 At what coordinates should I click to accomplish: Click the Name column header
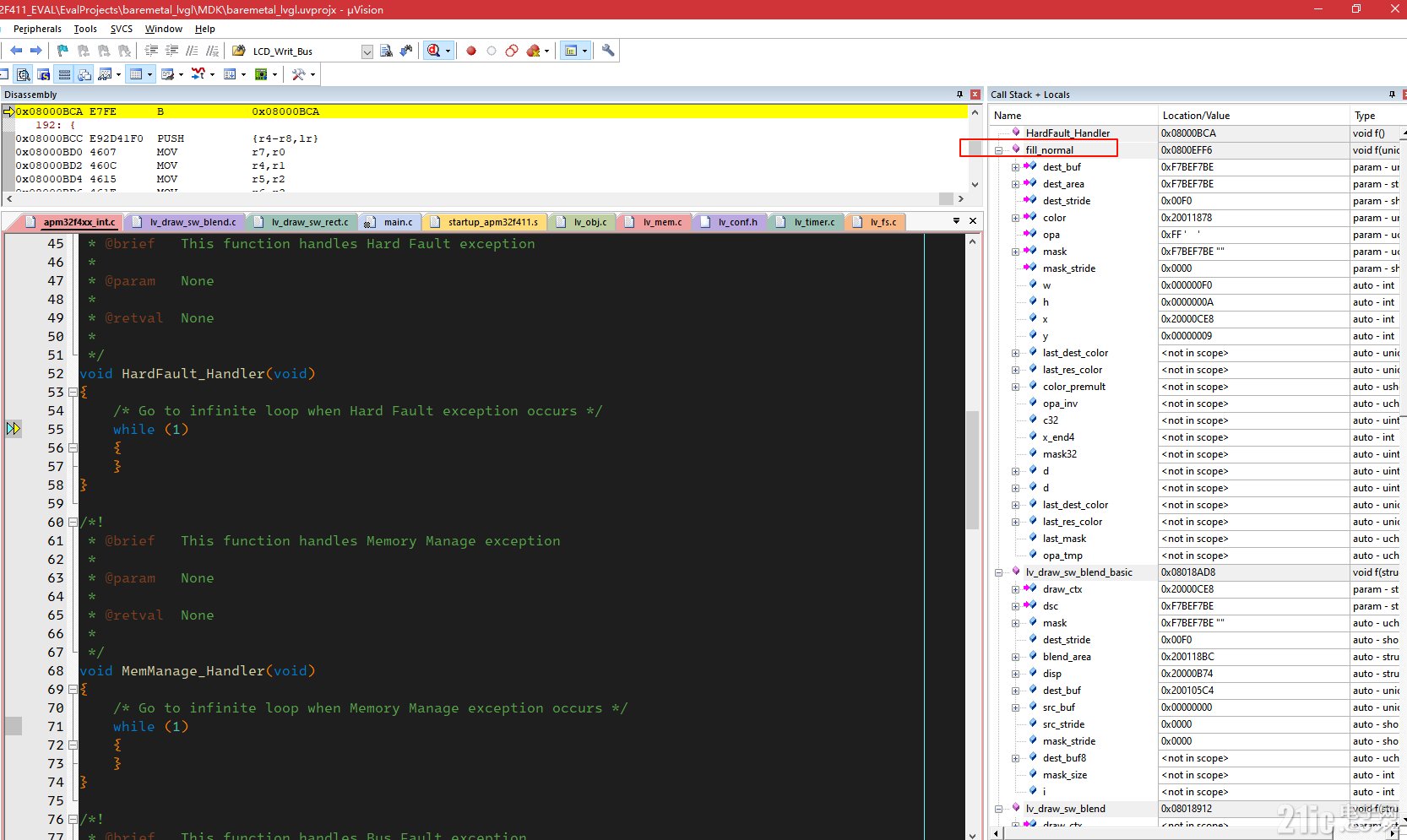tap(1073, 116)
